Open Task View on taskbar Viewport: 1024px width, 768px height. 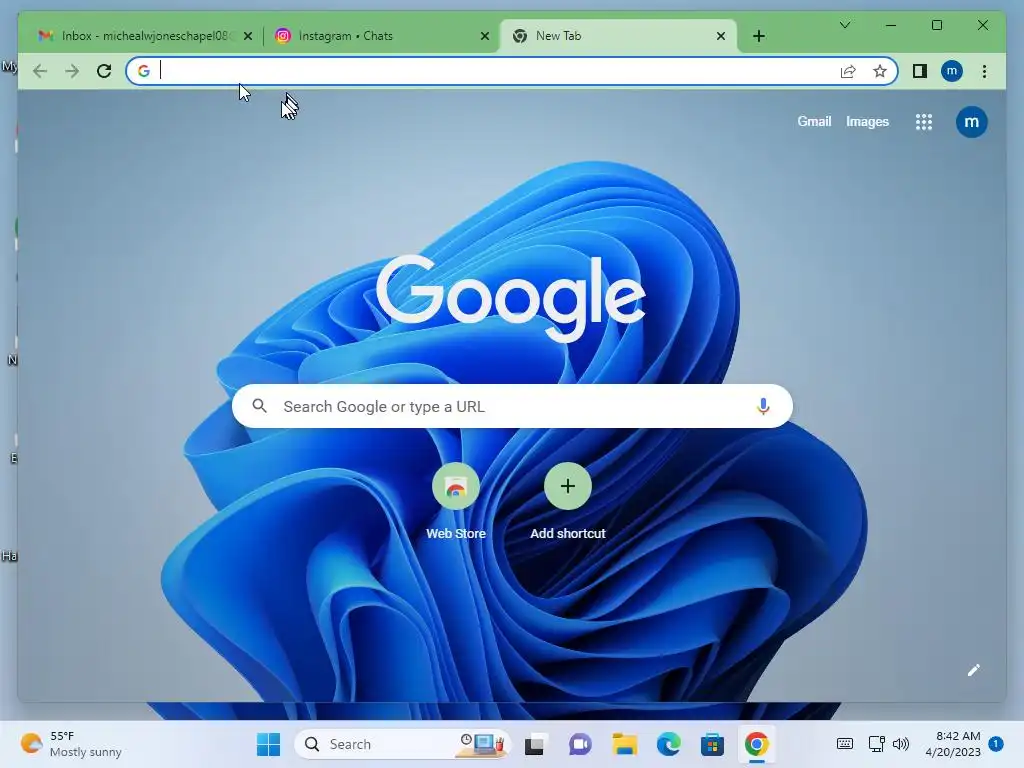point(534,744)
